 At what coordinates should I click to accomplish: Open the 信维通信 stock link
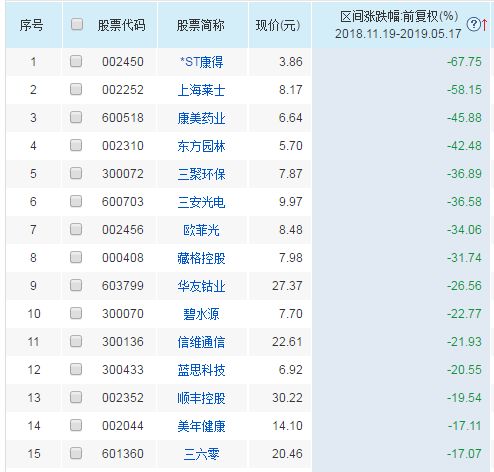click(x=201, y=342)
